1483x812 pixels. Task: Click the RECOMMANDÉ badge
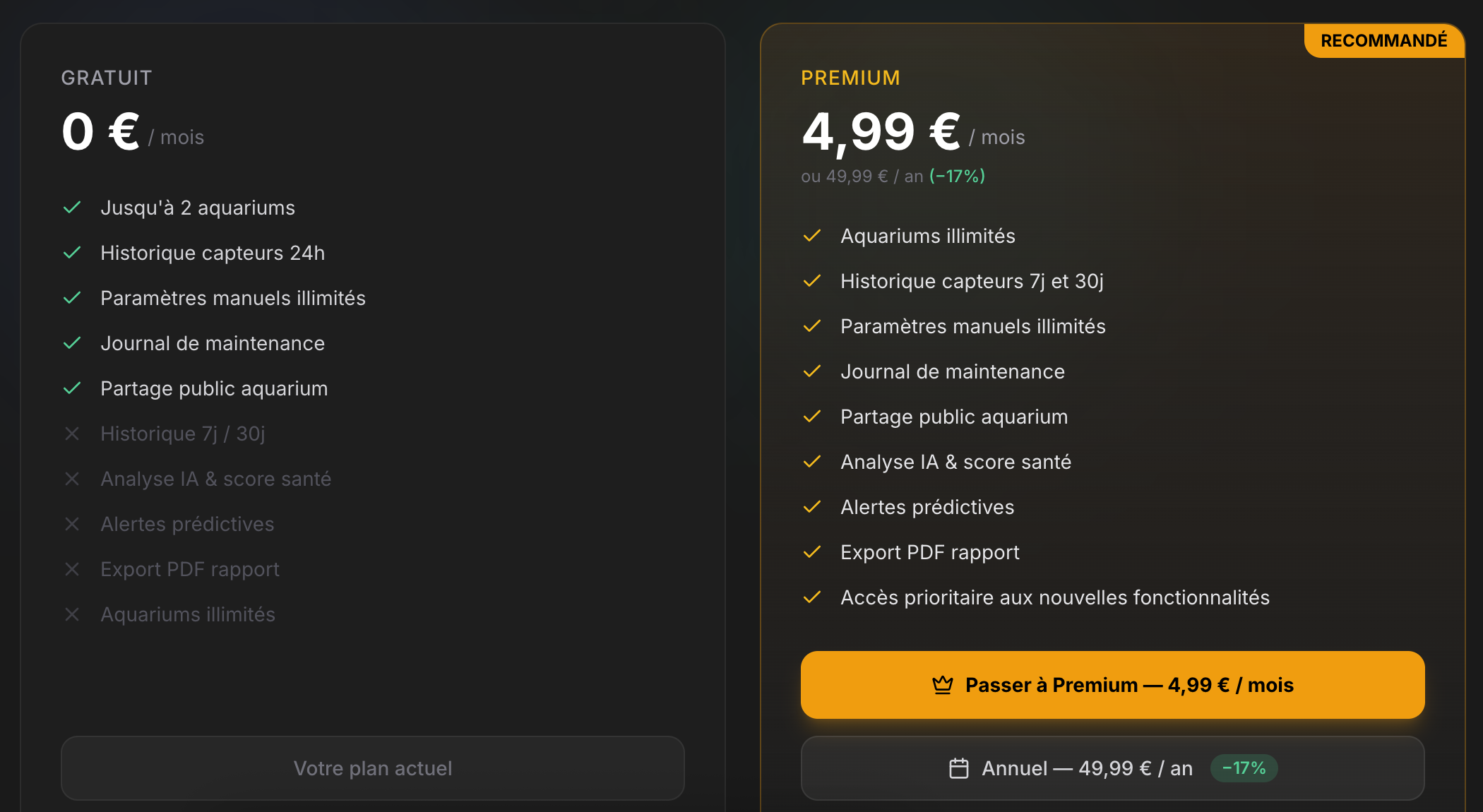point(1383,41)
